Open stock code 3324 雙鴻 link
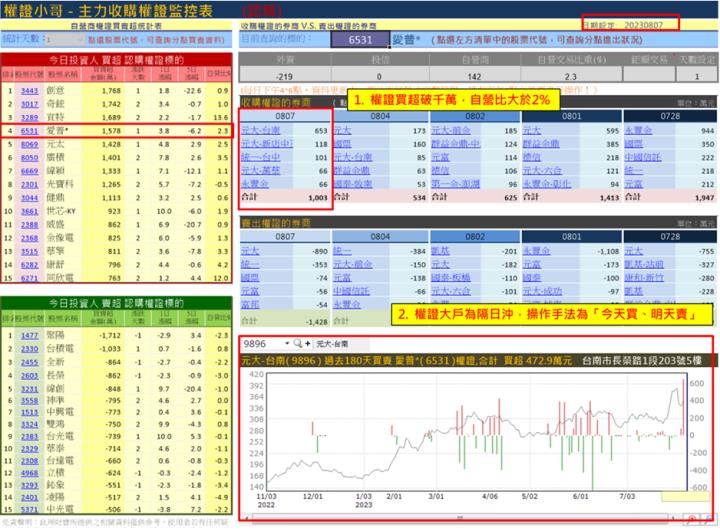This screenshot has width=720, height=531. click(x=29, y=424)
